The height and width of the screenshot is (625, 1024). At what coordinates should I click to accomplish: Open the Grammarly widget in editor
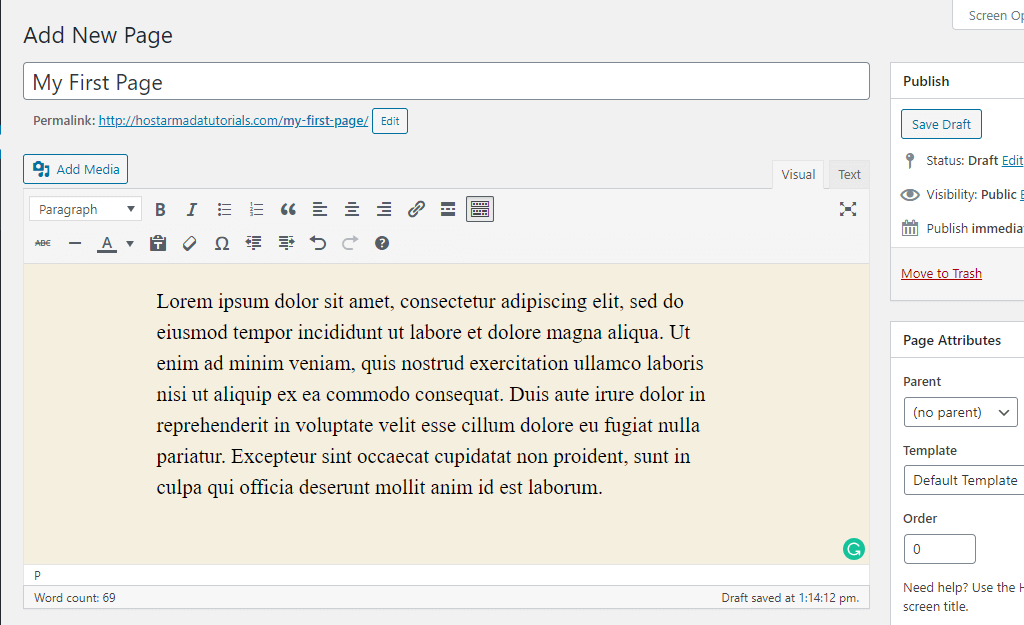[x=854, y=549]
